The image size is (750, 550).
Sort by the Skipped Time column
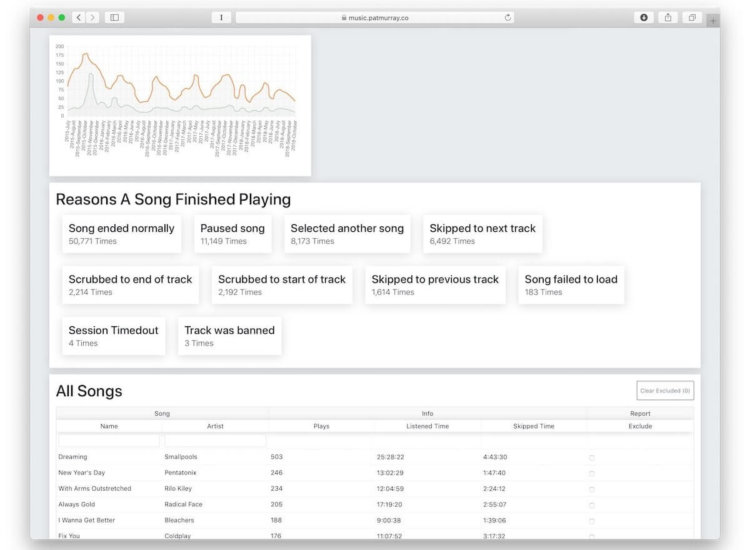click(534, 426)
